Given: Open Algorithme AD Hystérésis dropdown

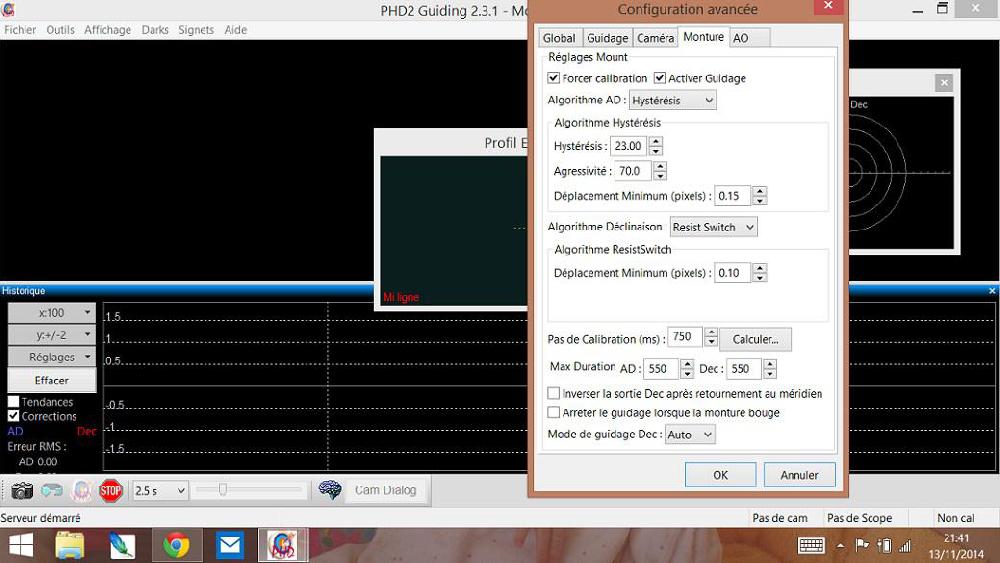Looking at the screenshot, I should coord(673,100).
